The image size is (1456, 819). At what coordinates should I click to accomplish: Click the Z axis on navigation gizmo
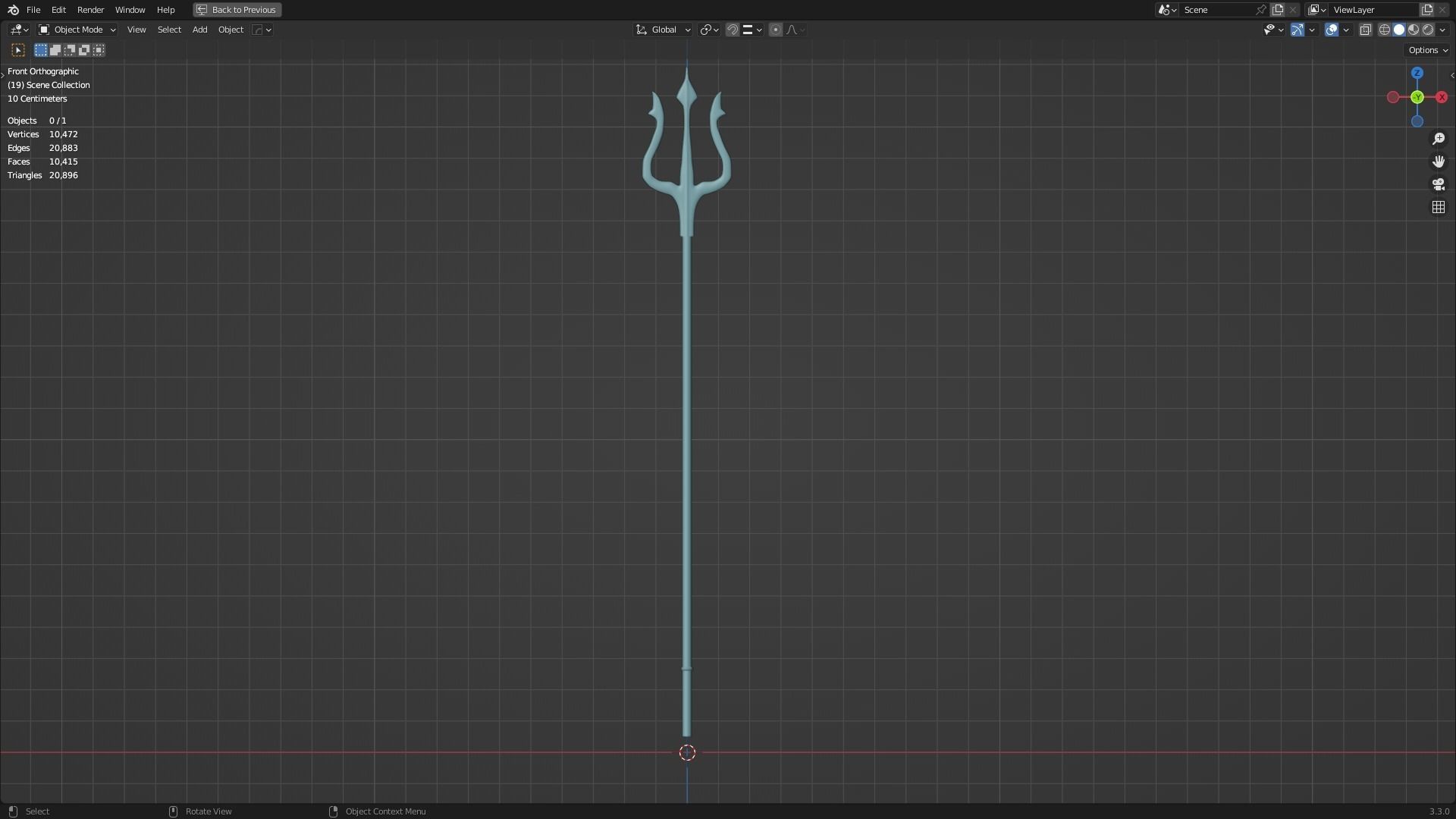click(1417, 73)
